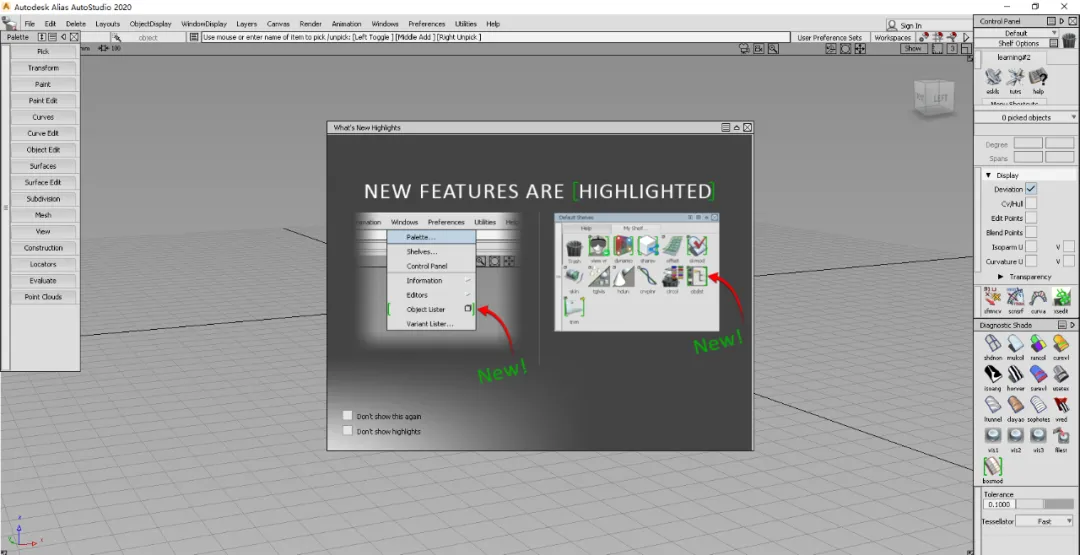Image resolution: width=1080 pixels, height=555 pixels.
Task: Enable the Edit Points display checkbox
Action: [x=1031, y=218]
